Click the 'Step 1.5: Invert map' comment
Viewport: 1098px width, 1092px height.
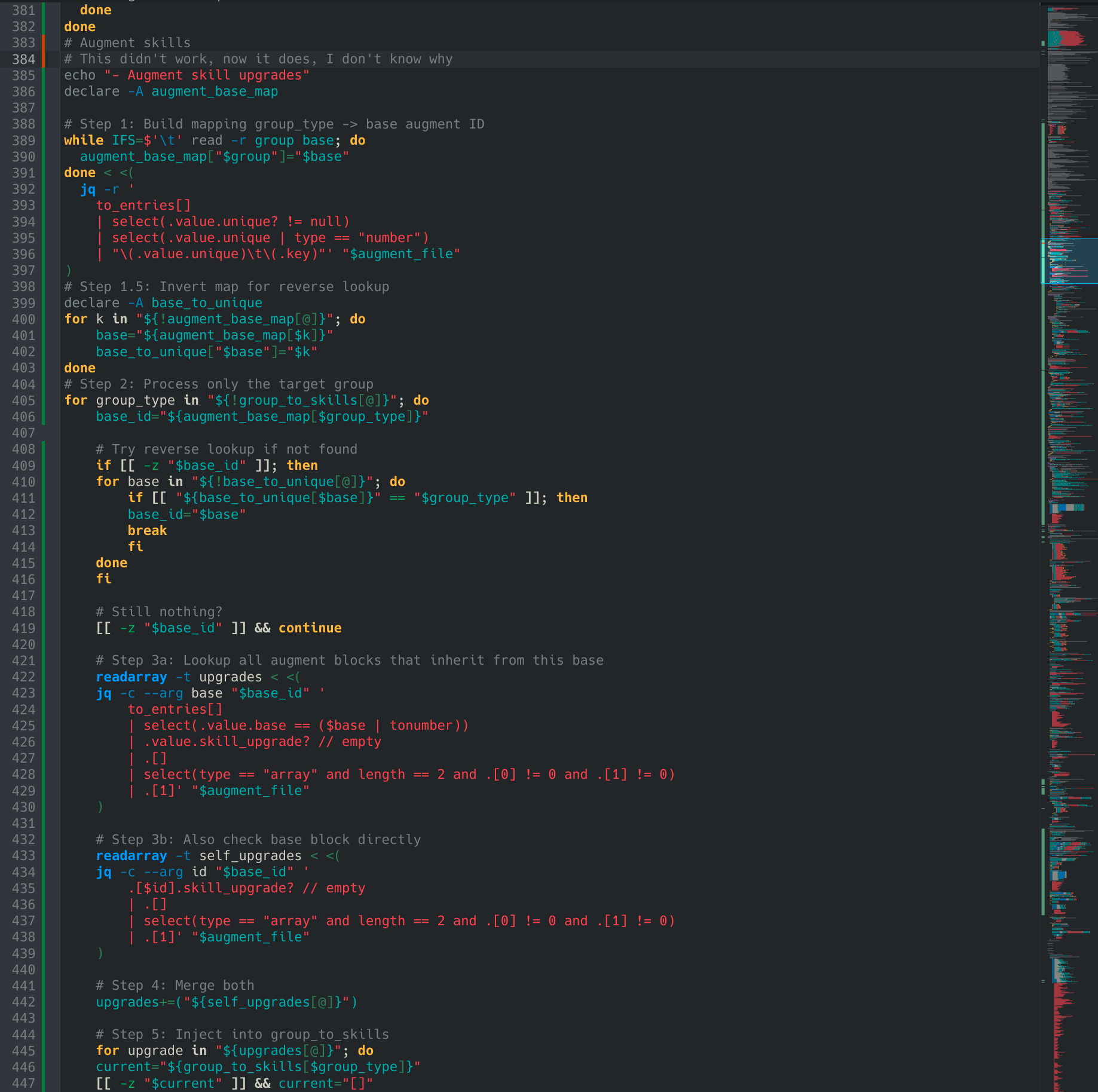[227, 287]
